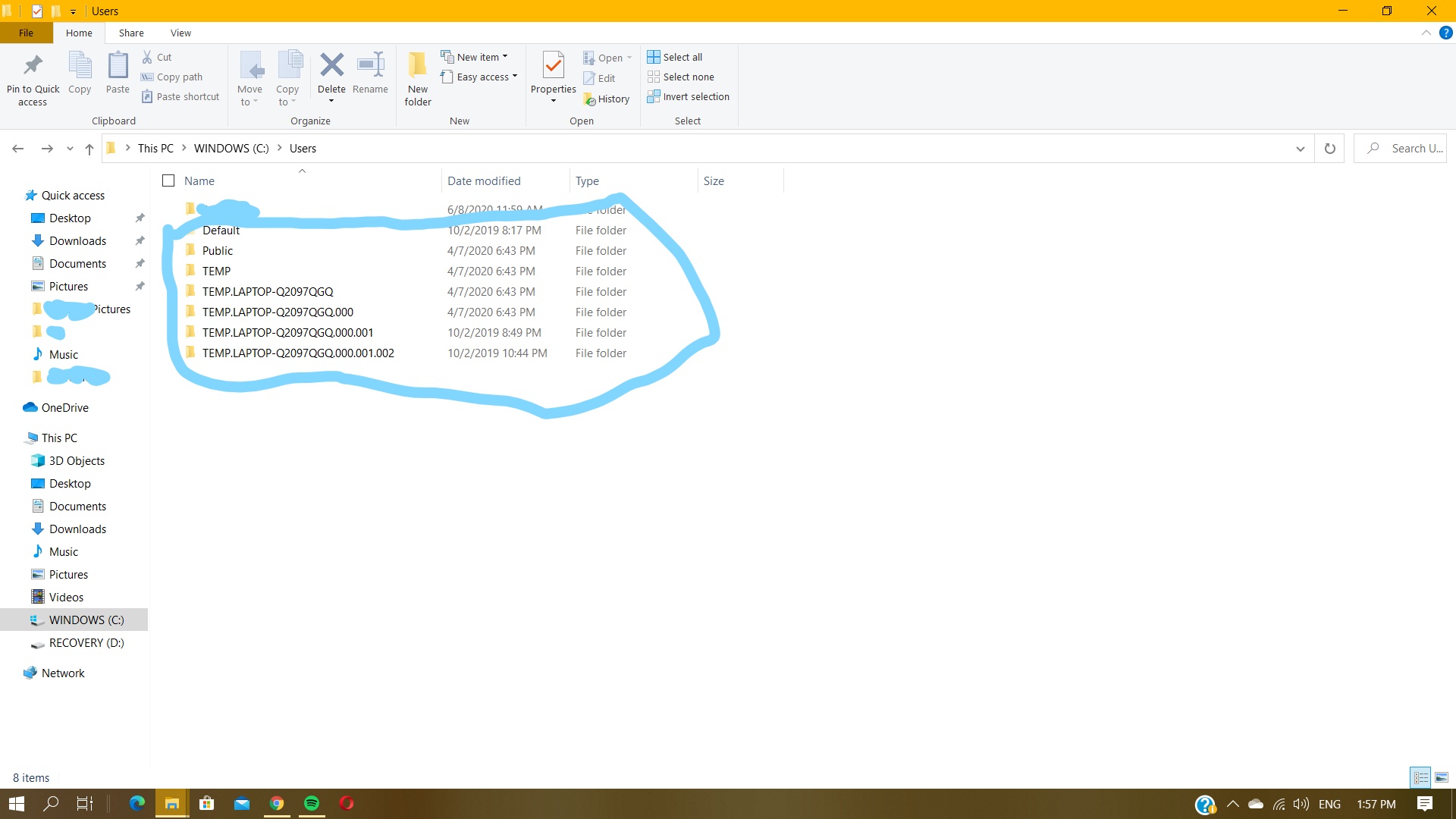This screenshot has width=1456, height=819.
Task: Click Pin to Quick access icon
Action: (33, 66)
